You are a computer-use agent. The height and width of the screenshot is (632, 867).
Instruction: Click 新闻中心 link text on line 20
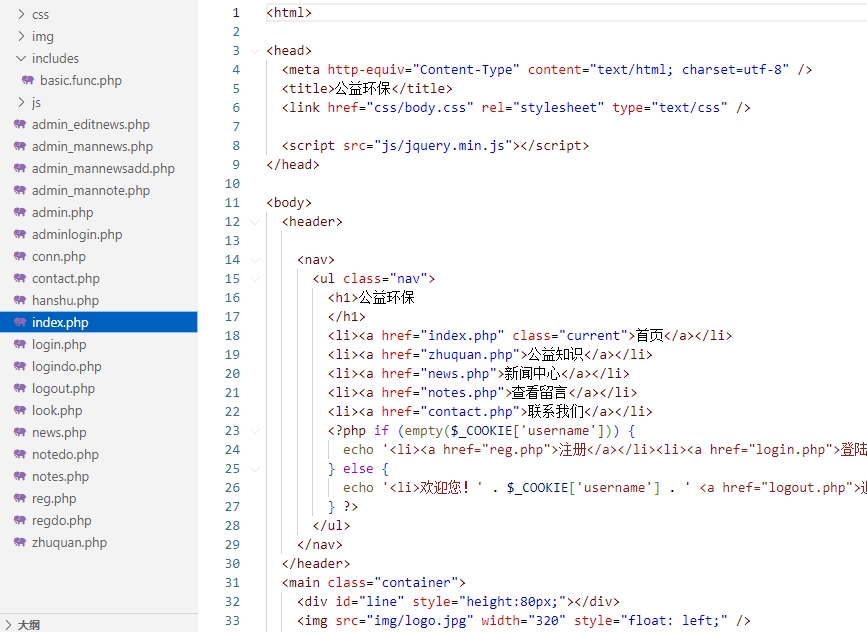click(x=532, y=374)
